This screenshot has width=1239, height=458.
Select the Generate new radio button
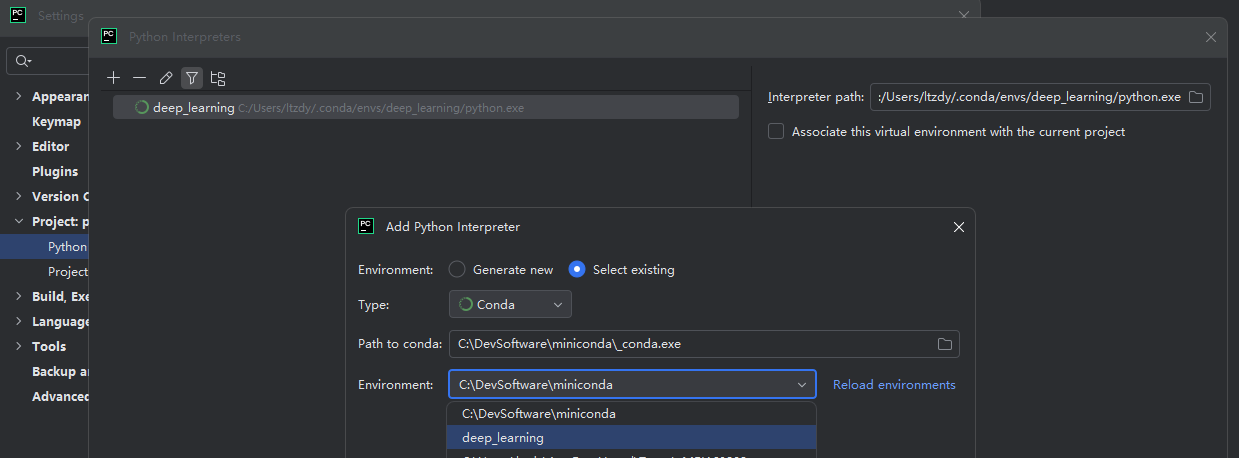click(457, 269)
